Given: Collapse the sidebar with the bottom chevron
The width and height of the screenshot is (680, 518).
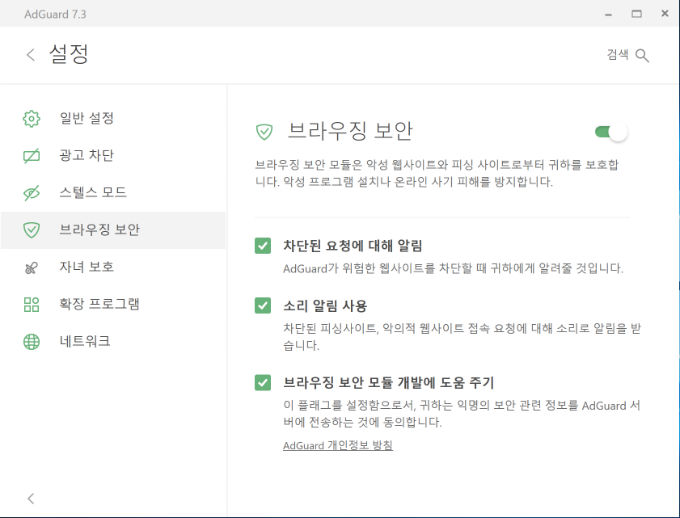Looking at the screenshot, I should 30,498.
